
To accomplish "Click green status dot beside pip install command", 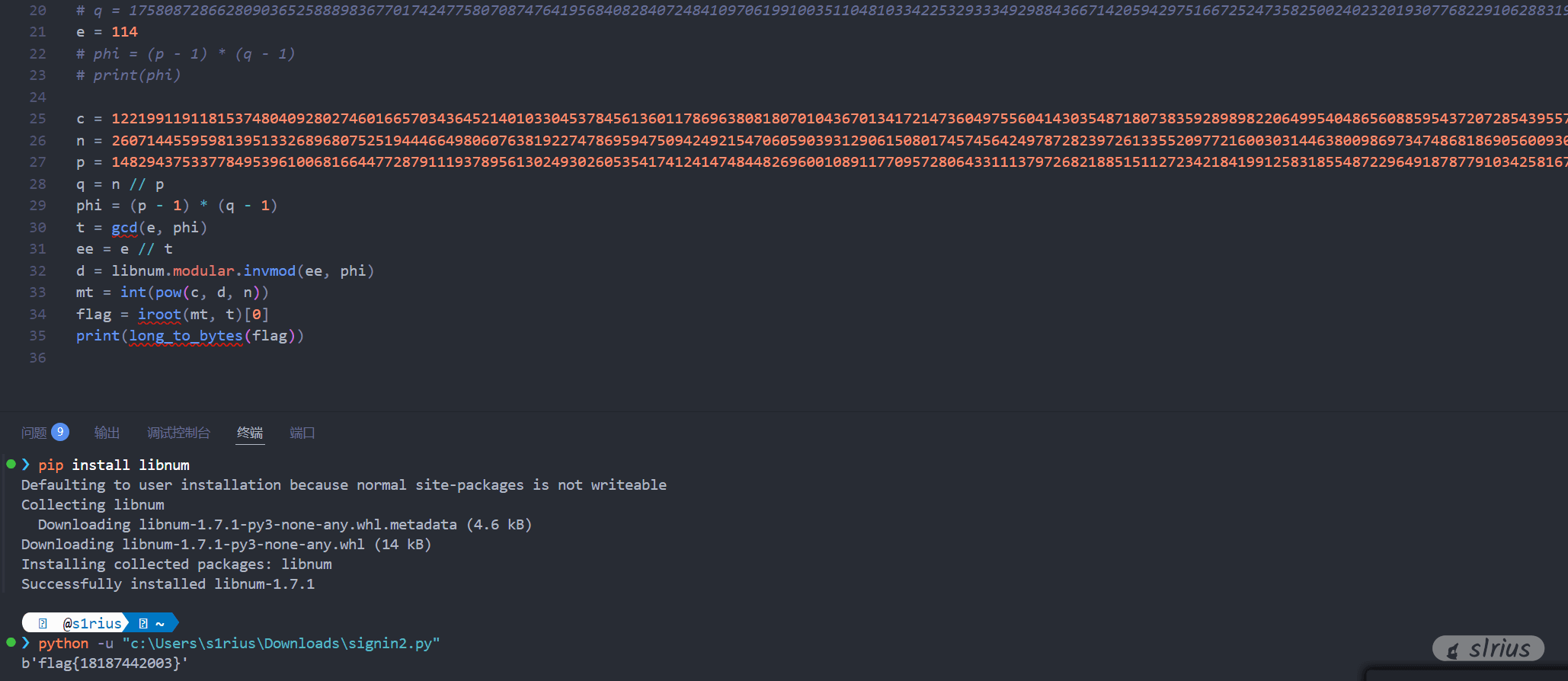I will click(x=11, y=464).
